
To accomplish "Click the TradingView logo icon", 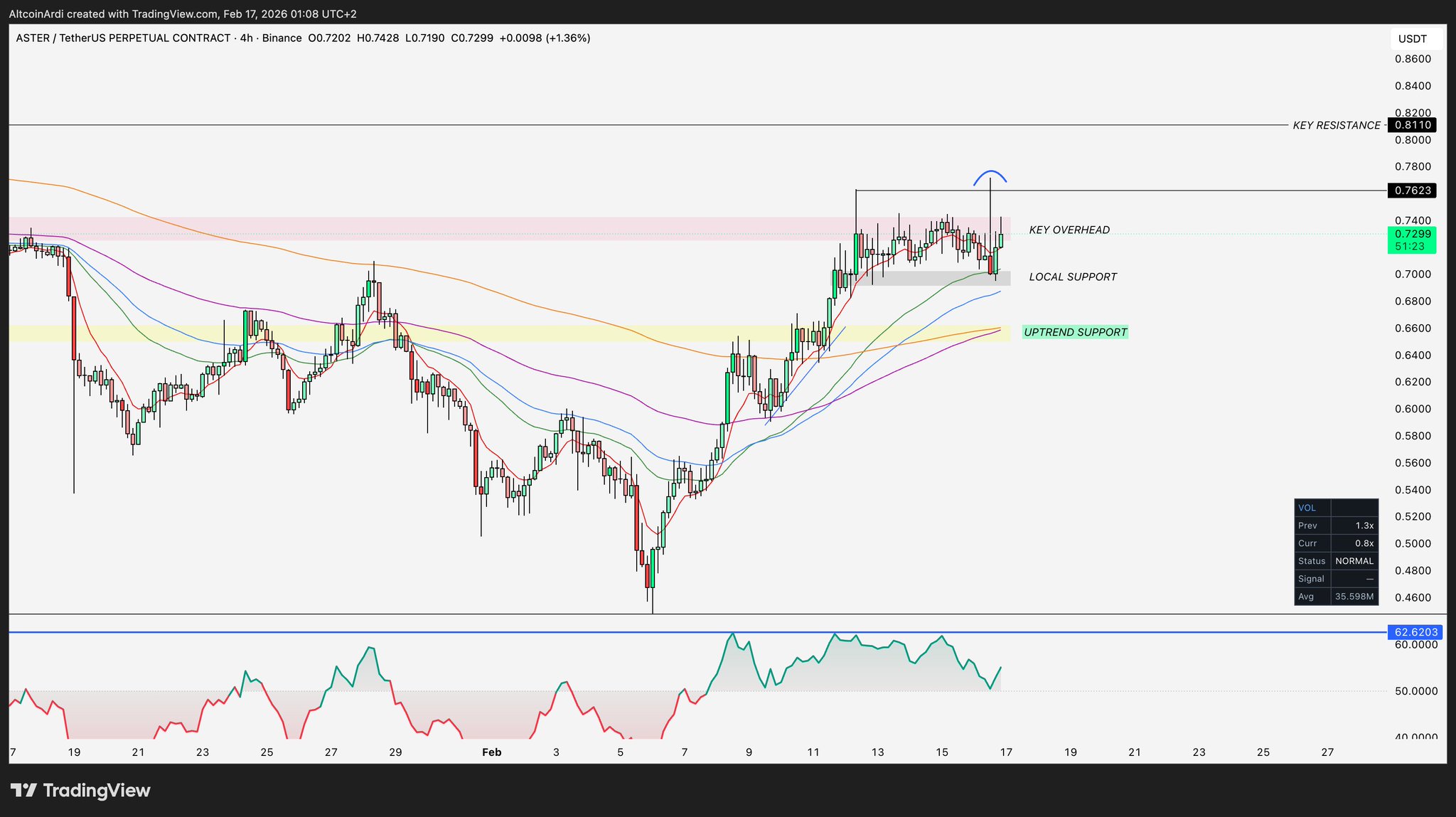I will (x=23, y=790).
